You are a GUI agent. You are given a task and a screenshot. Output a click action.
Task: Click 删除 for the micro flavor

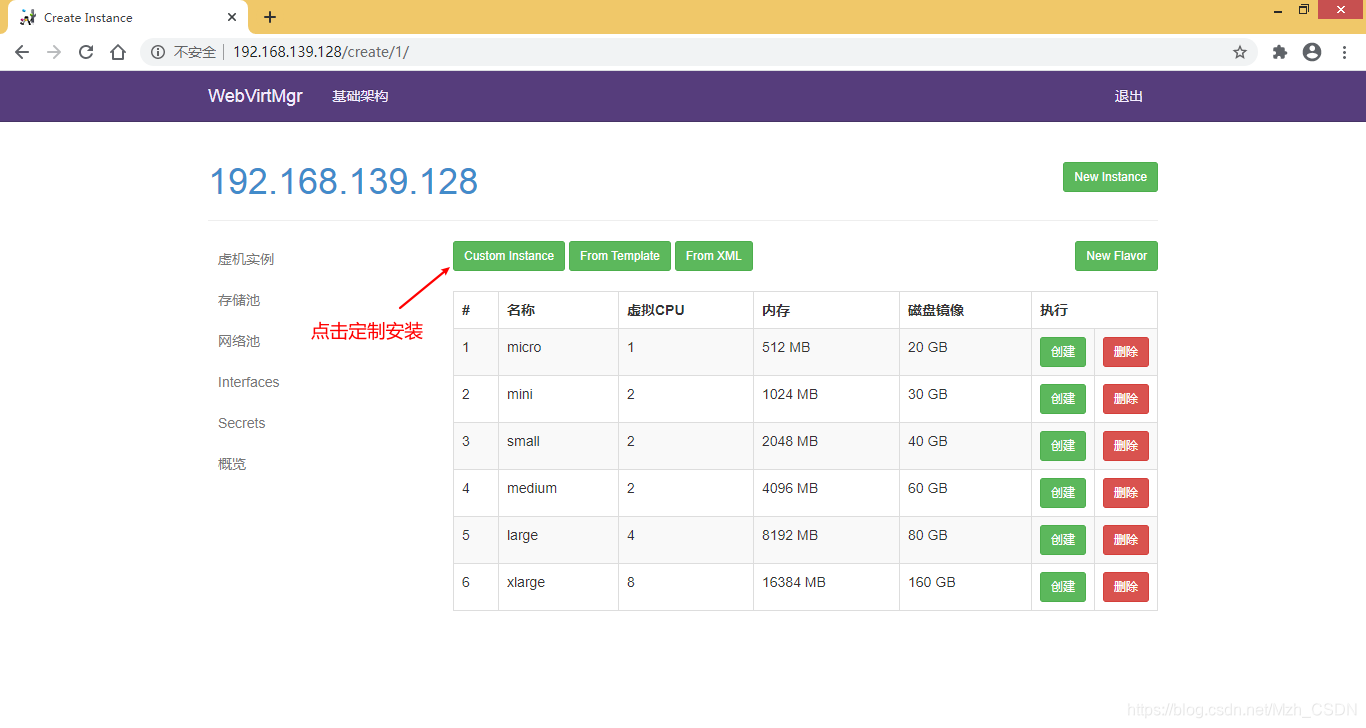[1126, 352]
